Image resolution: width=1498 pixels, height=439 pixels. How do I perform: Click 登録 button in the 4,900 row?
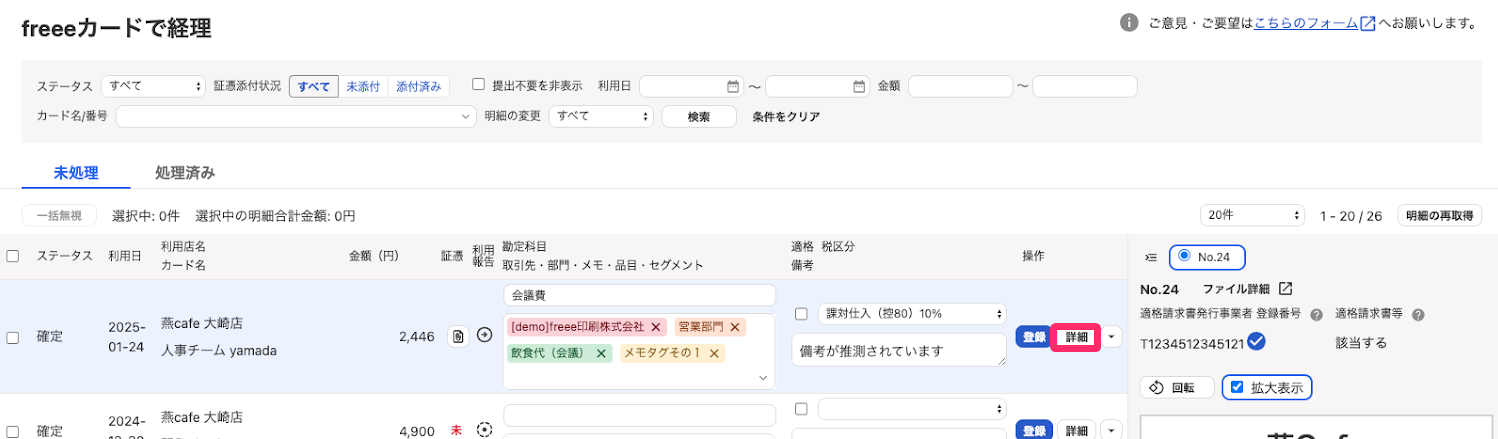[x=1034, y=431]
